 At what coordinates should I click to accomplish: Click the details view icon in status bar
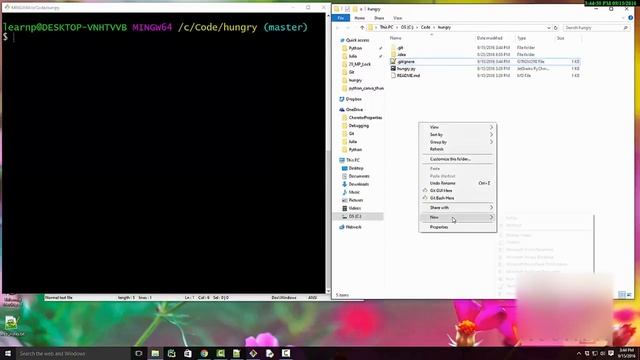pyautogui.click(x=622, y=294)
